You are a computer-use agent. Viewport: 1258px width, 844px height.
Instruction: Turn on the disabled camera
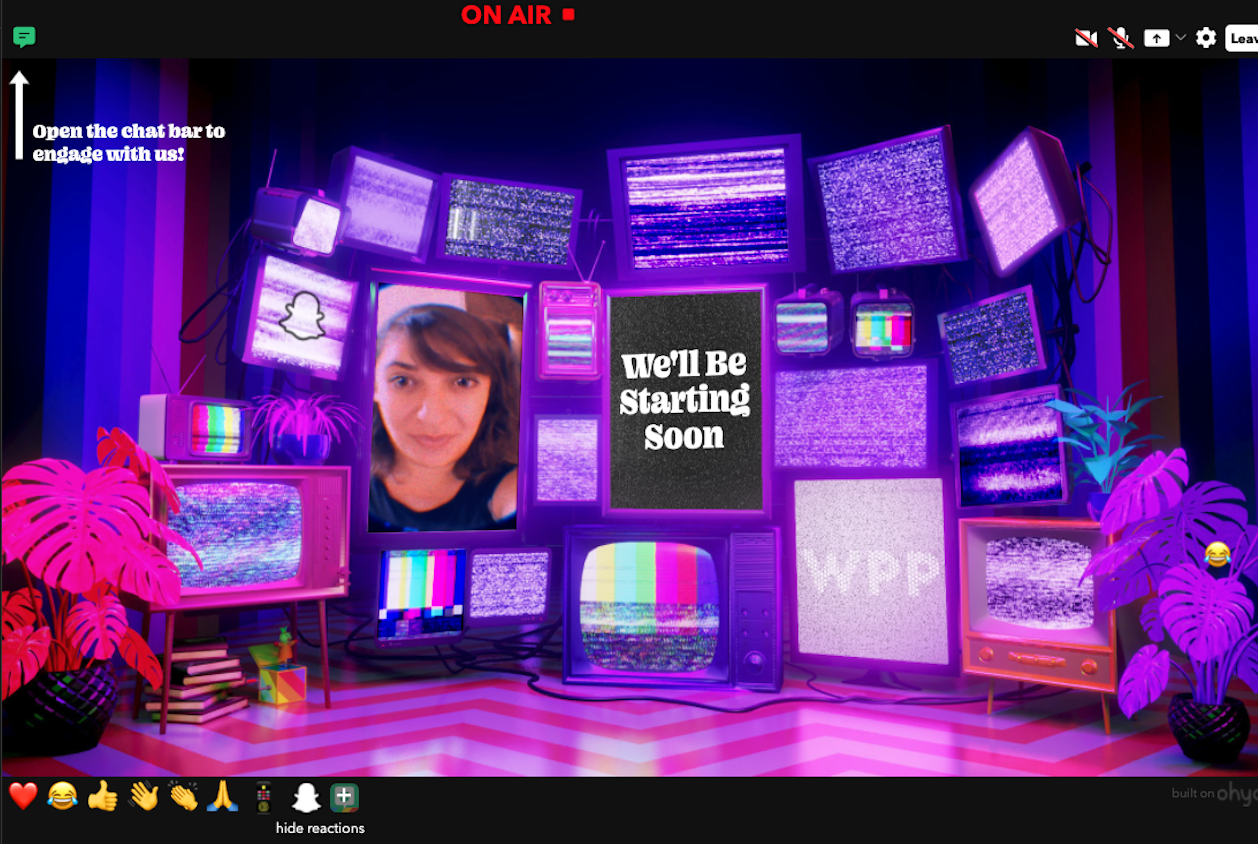(1086, 38)
